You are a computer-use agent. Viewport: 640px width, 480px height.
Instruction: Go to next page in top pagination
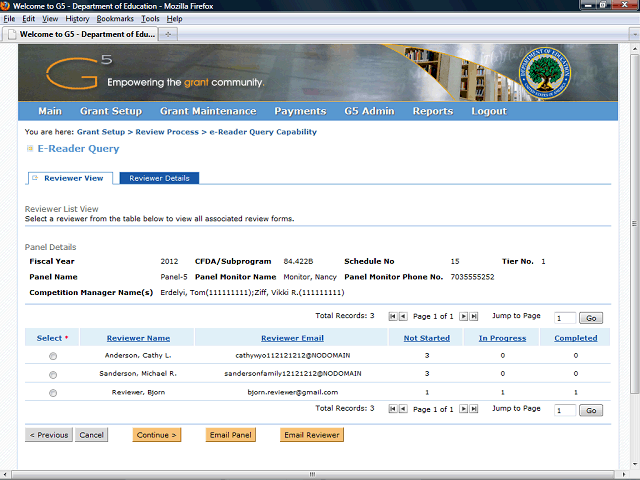[x=463, y=316]
